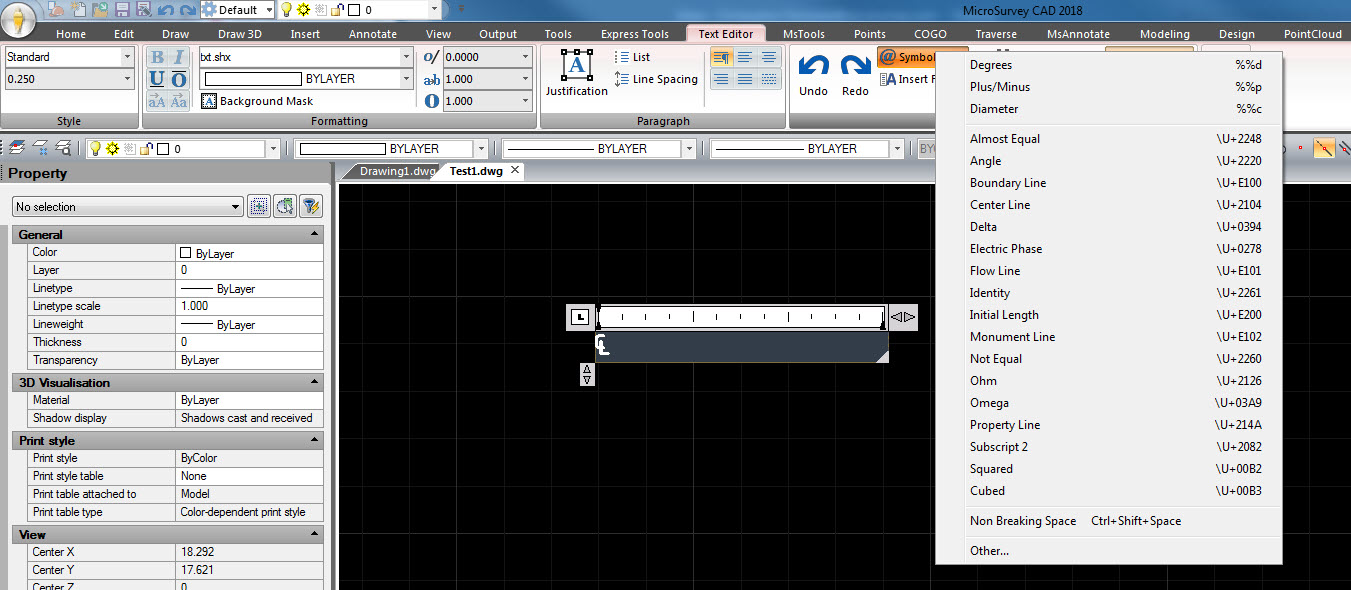Click the Quick Select filter icon in Property panel
Image resolution: width=1351 pixels, height=590 pixels.
pos(311,206)
